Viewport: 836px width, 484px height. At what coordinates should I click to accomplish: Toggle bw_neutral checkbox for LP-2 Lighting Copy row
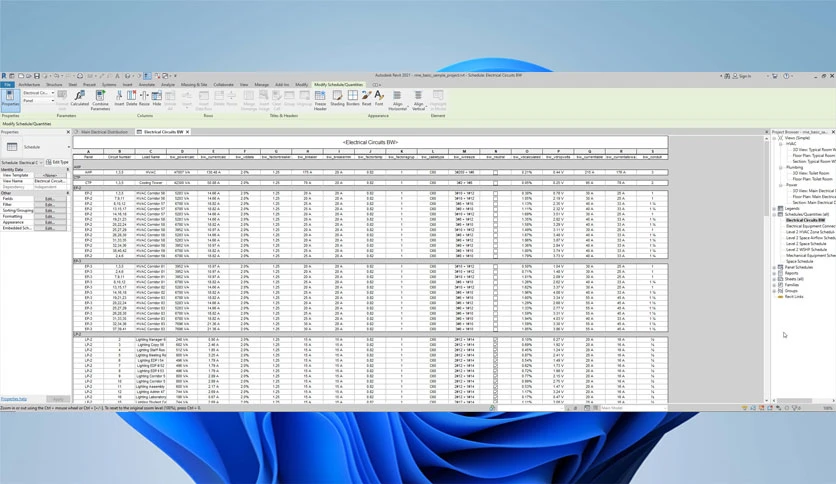click(495, 345)
